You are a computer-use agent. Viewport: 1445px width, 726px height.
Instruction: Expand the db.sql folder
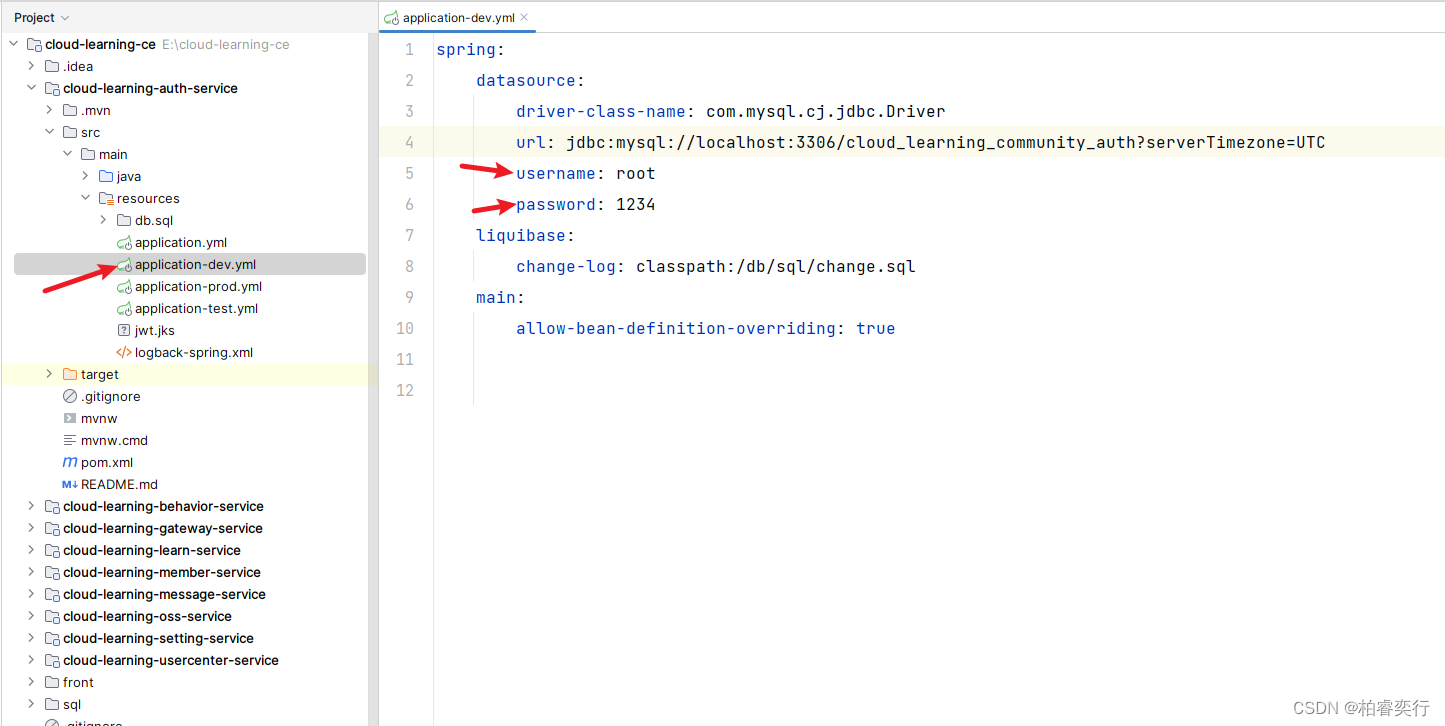coord(104,220)
